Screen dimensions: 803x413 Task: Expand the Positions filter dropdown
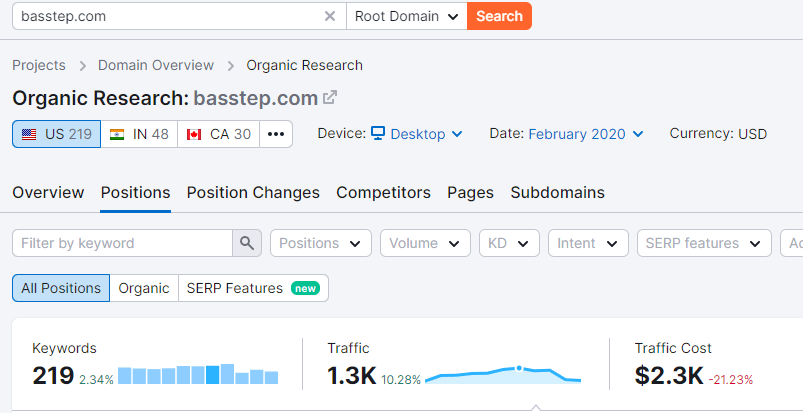(x=321, y=243)
